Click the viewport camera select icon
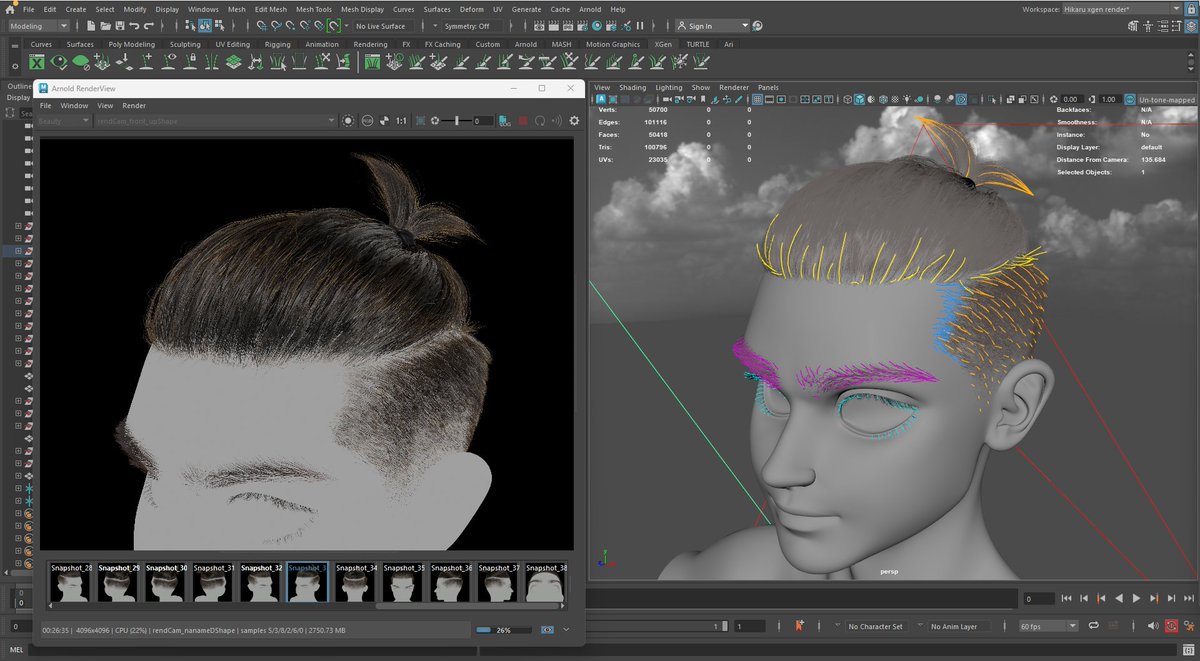Viewport: 1200px width, 661px height. tap(666, 100)
